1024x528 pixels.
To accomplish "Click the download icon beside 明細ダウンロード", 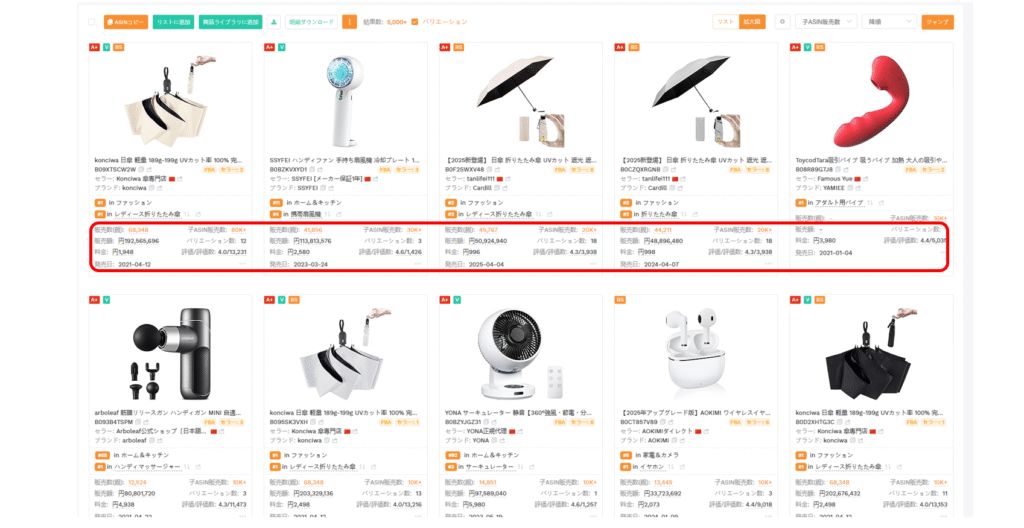I will (x=274, y=22).
